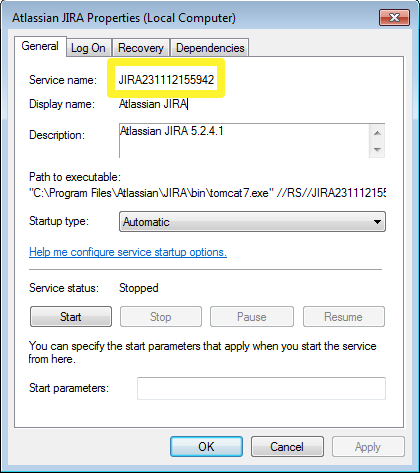The height and width of the screenshot is (473, 420).
Task: Click the description scrollbar down arrow
Action: coord(377,149)
